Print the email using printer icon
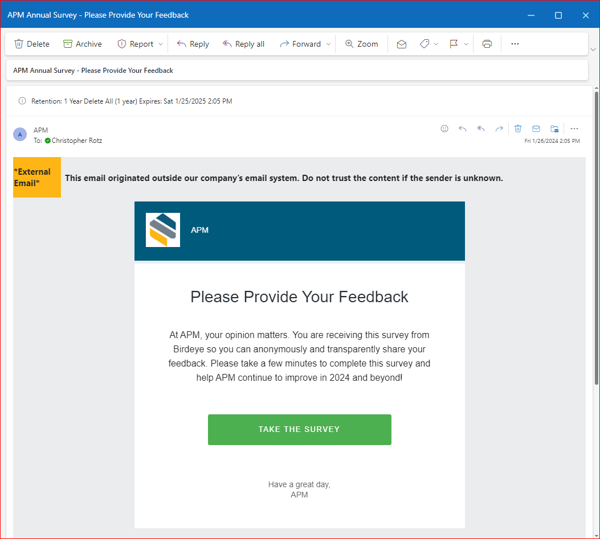Screen dimensions: 600x539 [x=487, y=44]
